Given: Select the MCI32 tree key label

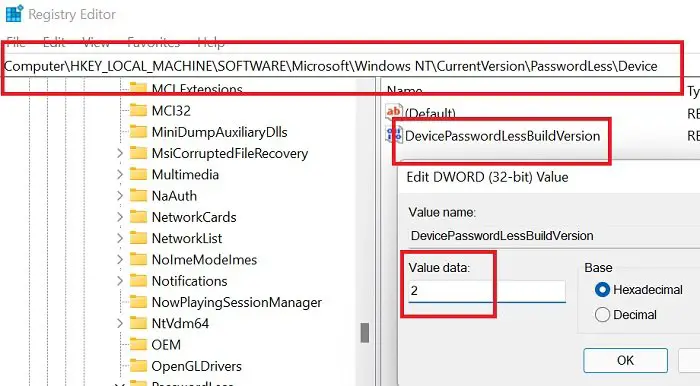Looking at the screenshot, I should pyautogui.click(x=171, y=110).
